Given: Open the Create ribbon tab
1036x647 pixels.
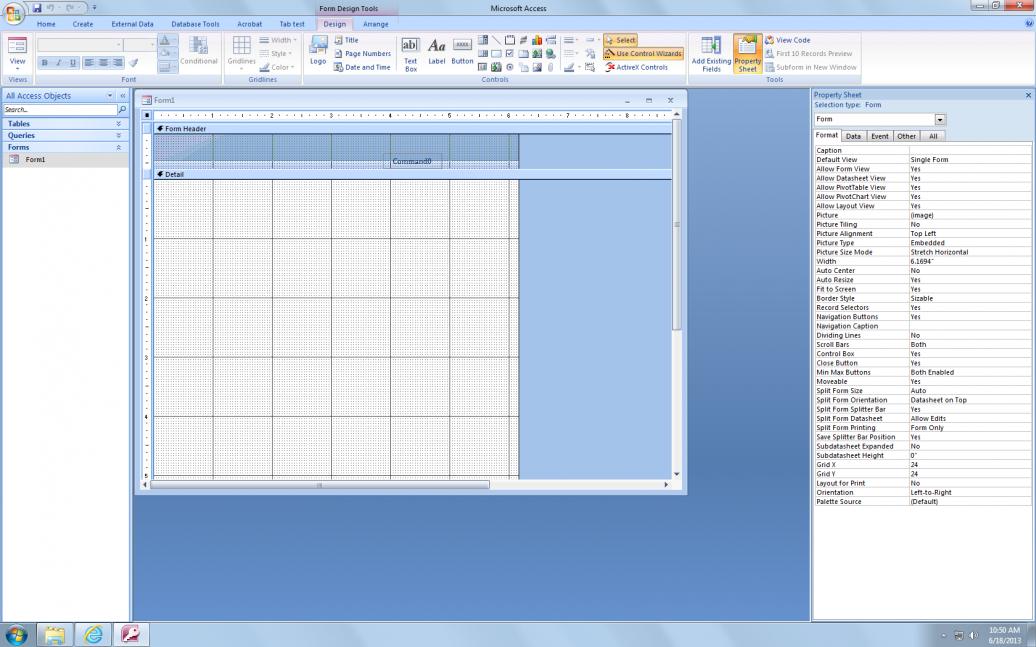Looking at the screenshot, I should click(x=83, y=24).
